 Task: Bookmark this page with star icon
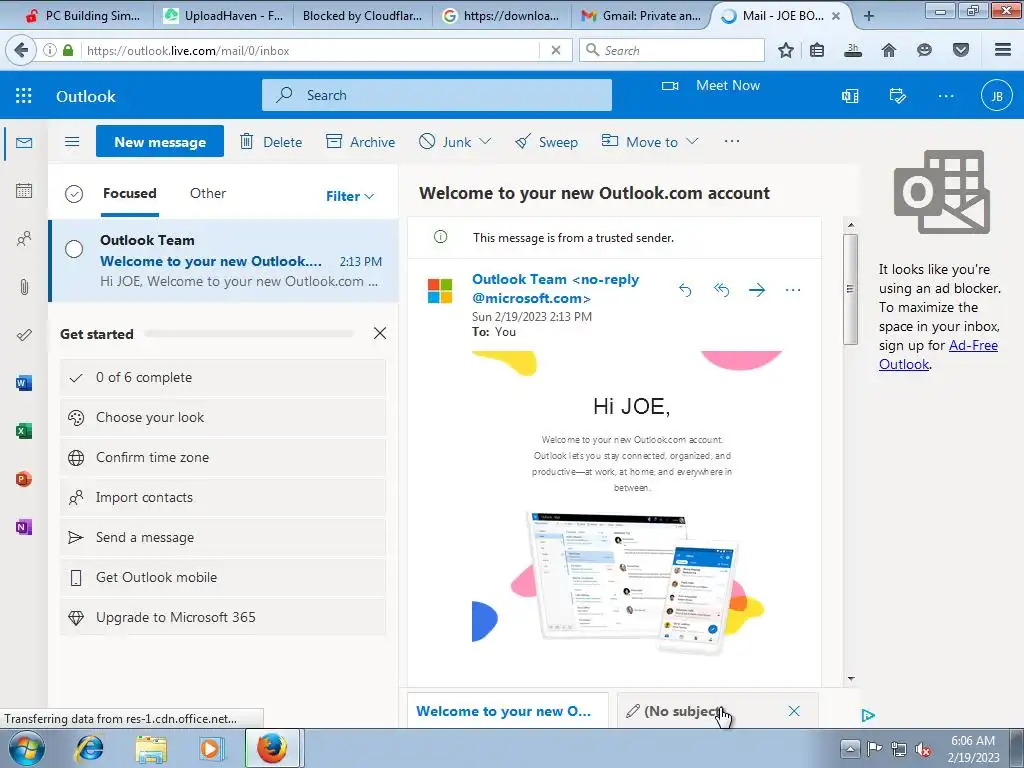pos(786,50)
